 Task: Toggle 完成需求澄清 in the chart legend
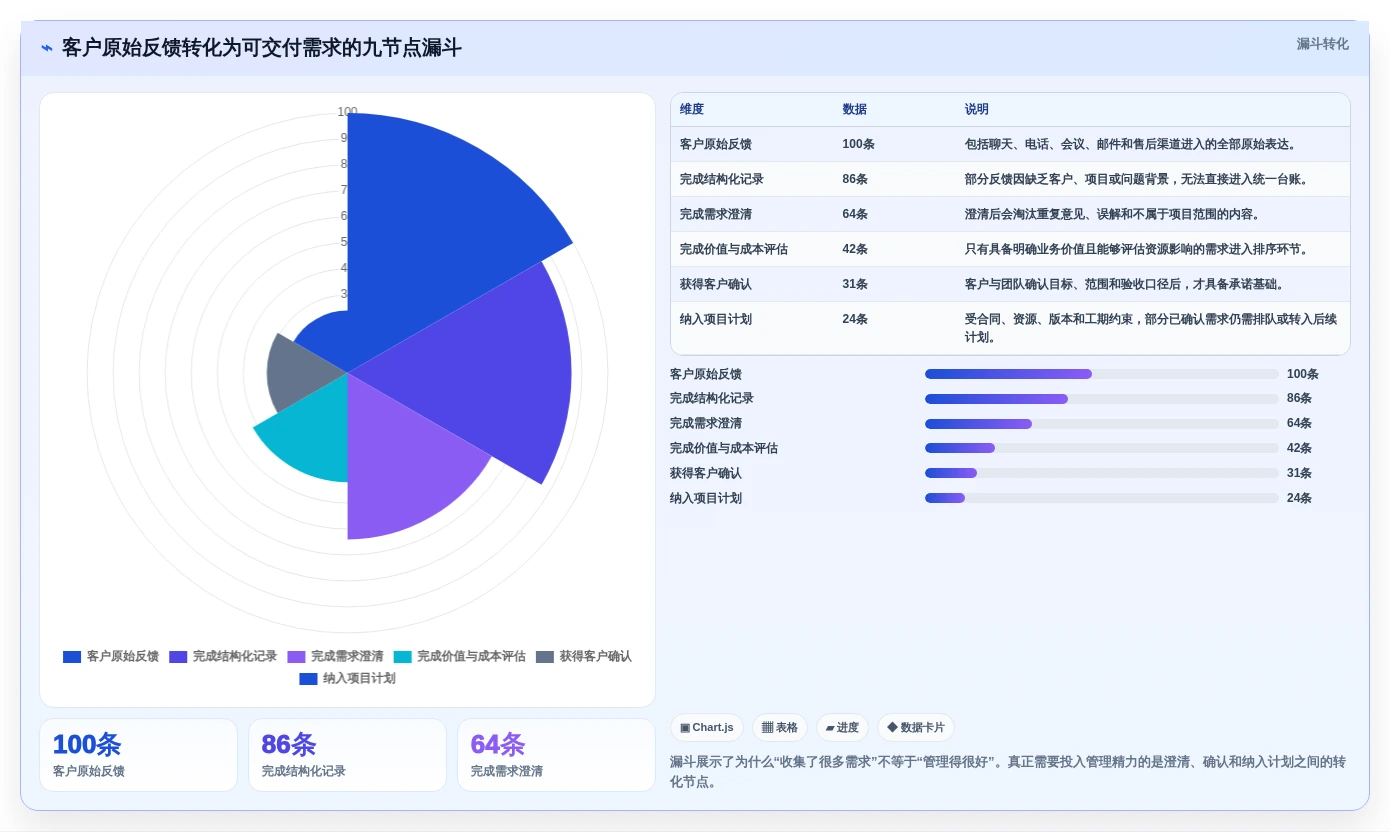tap(335, 657)
